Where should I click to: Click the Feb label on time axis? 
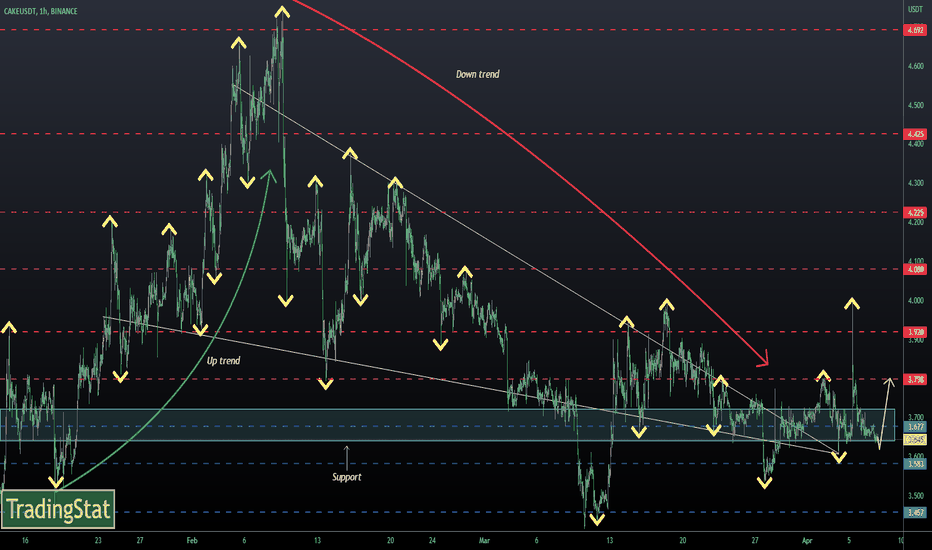191,540
